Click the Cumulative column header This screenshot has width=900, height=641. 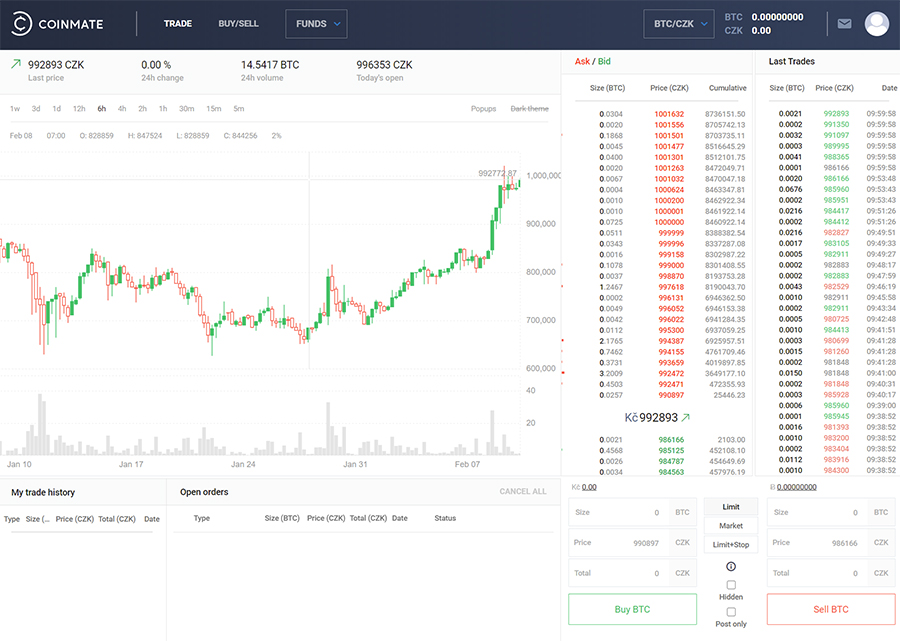click(x=727, y=88)
